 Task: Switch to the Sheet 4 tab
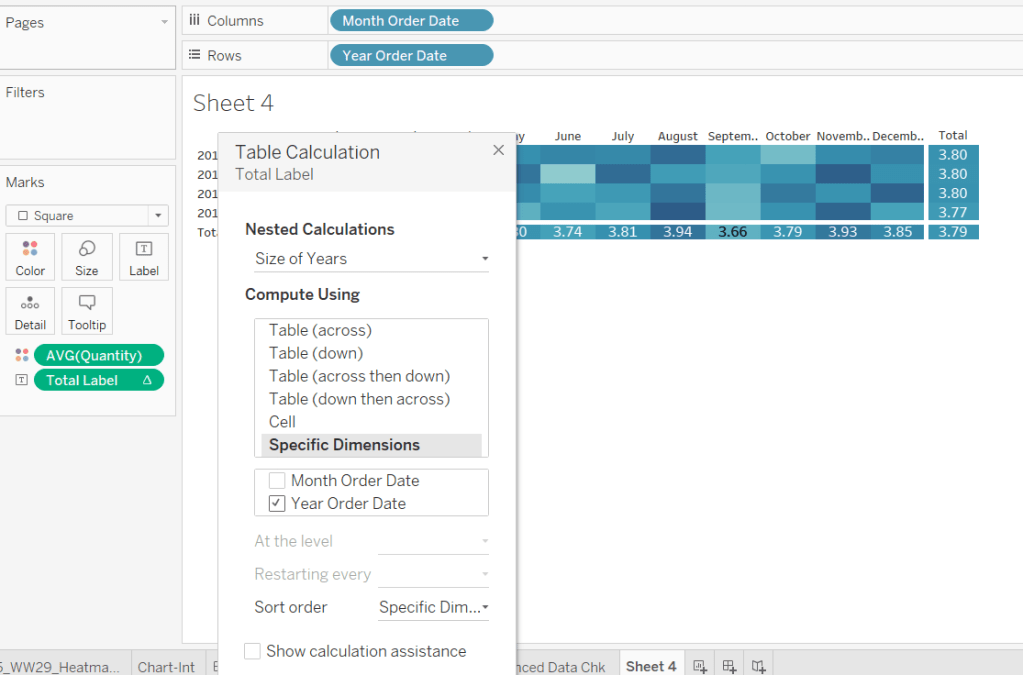(650, 666)
